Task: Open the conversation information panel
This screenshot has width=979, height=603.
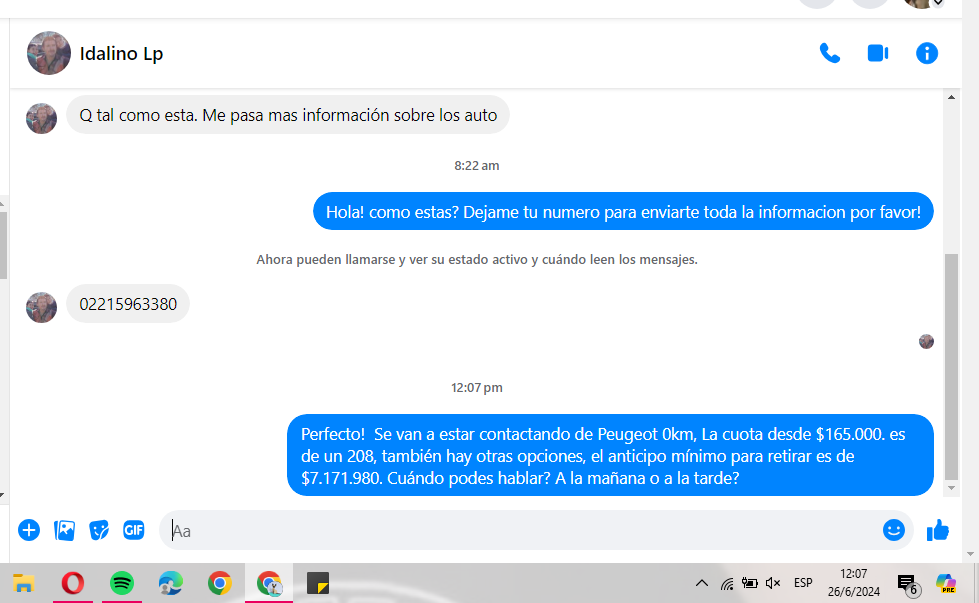Action: click(927, 54)
